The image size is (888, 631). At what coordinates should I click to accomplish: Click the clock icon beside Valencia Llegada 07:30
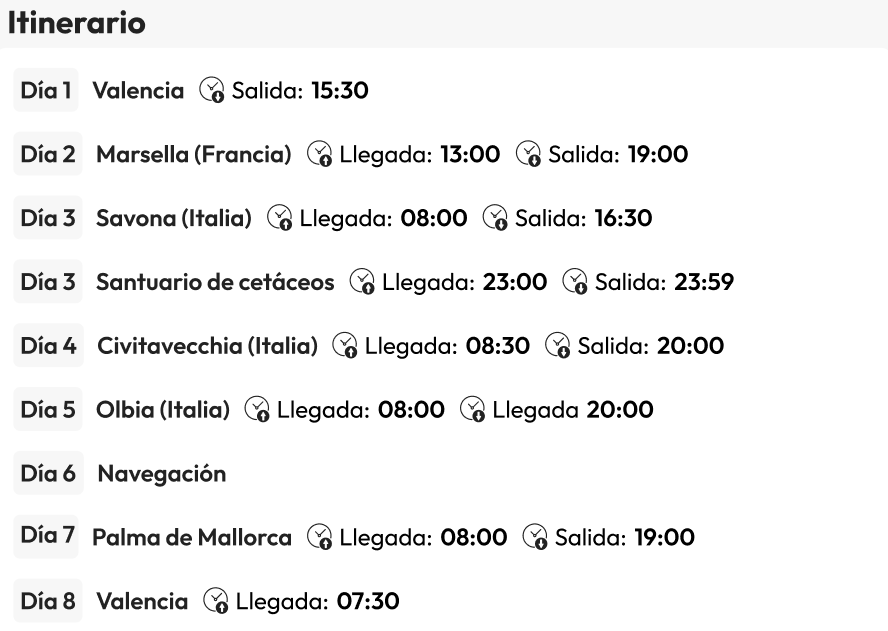[215, 602]
